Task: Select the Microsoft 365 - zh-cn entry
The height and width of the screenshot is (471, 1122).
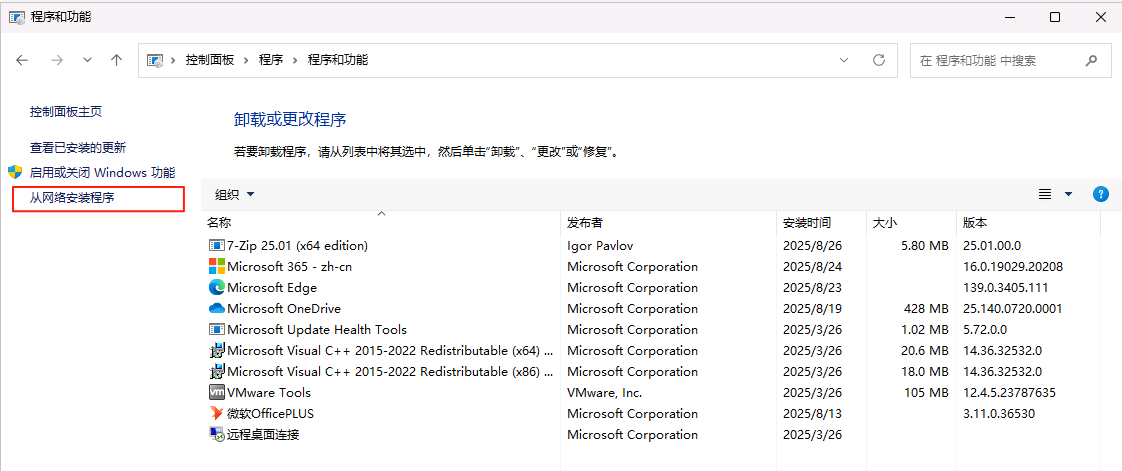Action: (289, 267)
